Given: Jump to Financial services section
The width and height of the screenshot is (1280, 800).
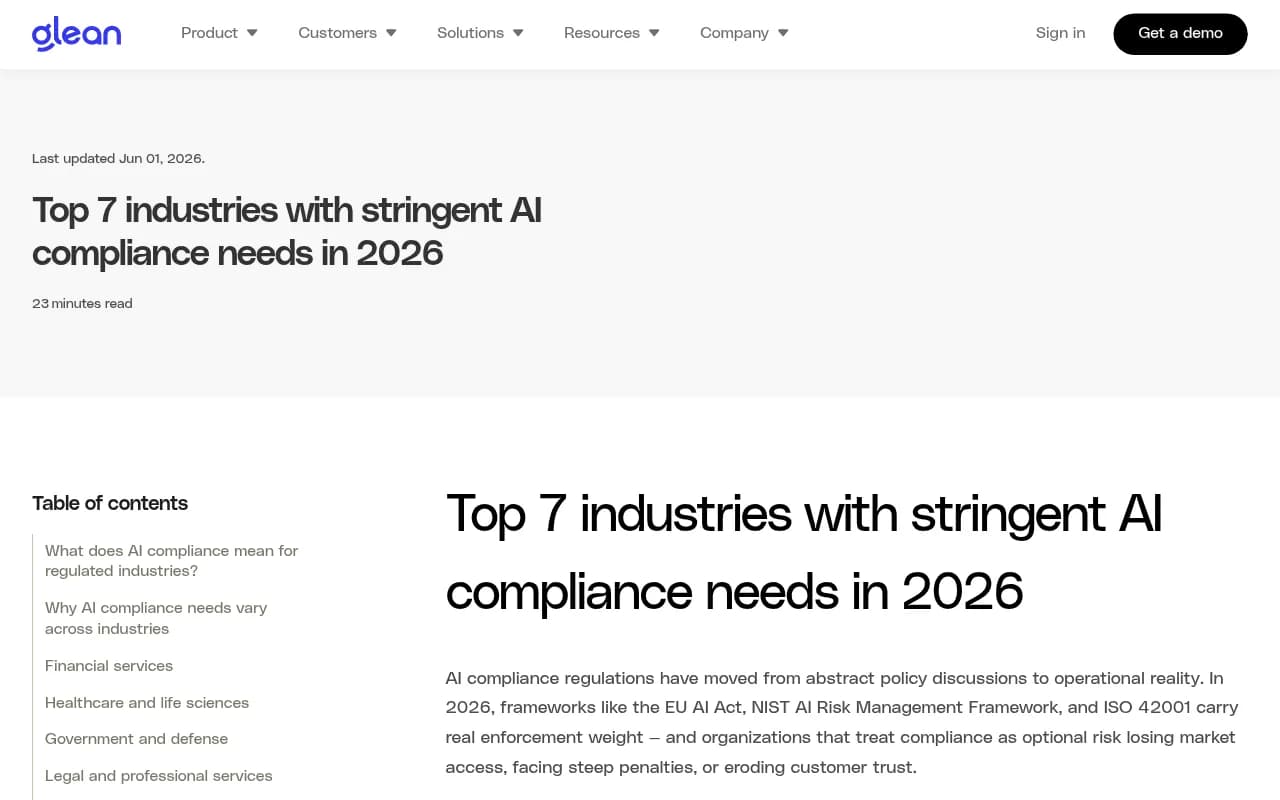Looking at the screenshot, I should point(109,666).
